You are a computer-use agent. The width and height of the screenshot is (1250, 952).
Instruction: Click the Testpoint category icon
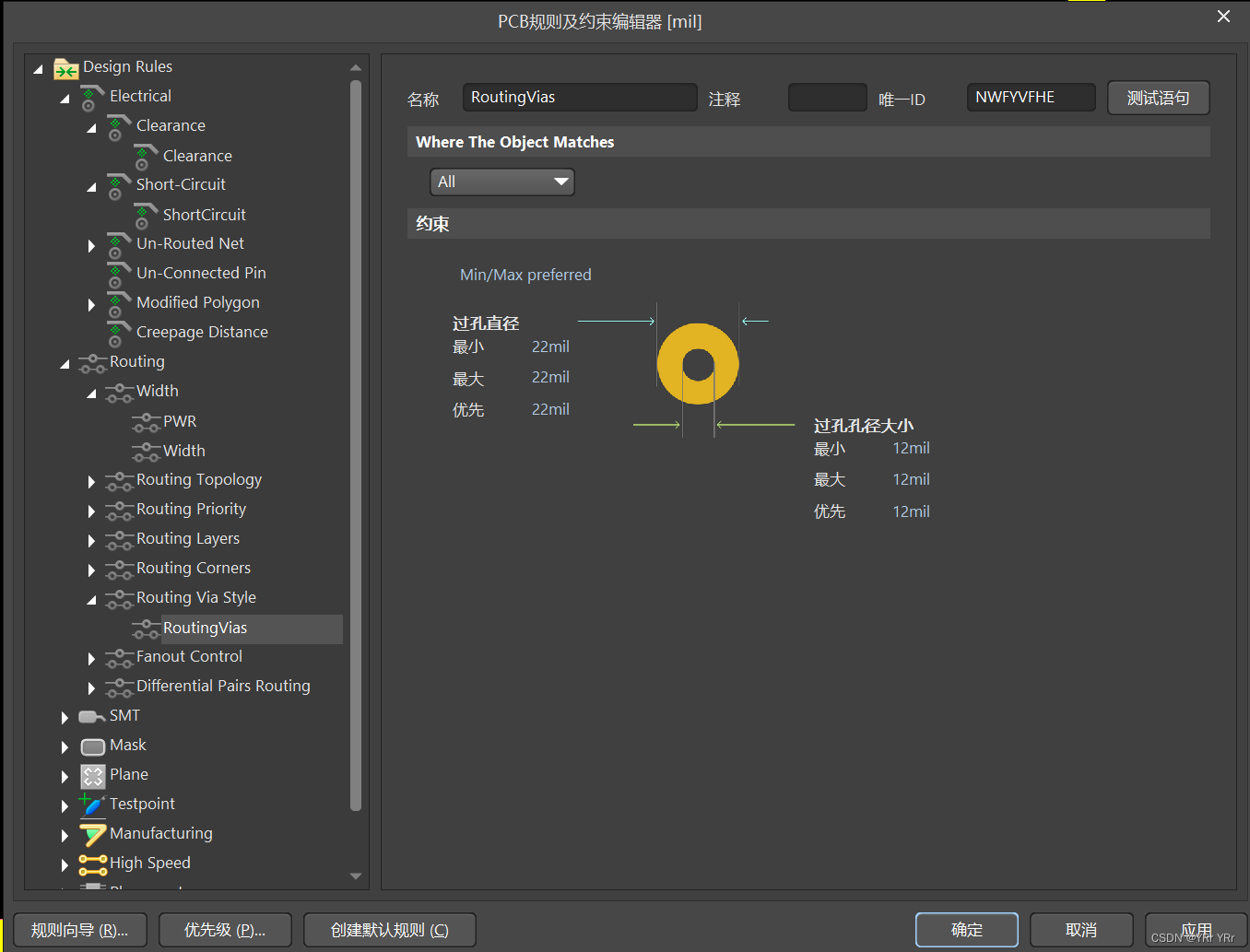pyautogui.click(x=92, y=805)
